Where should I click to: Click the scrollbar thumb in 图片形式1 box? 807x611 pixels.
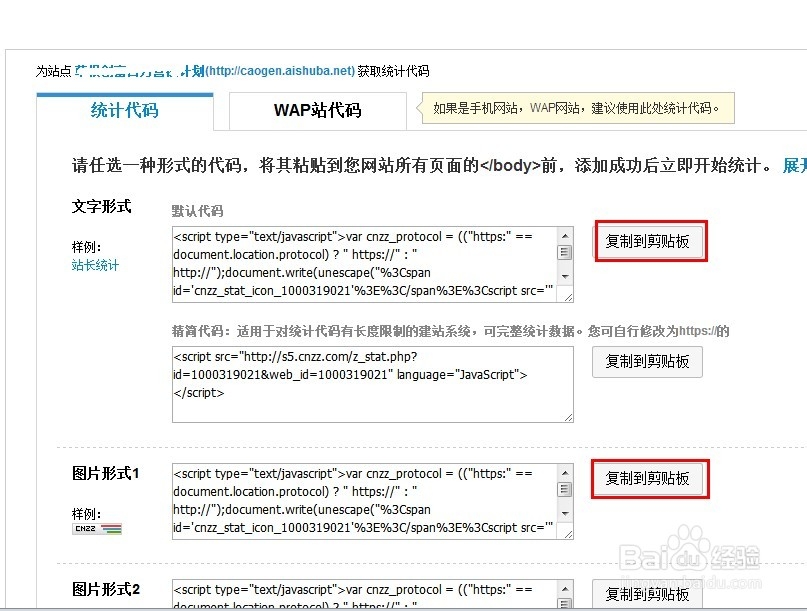click(565, 489)
